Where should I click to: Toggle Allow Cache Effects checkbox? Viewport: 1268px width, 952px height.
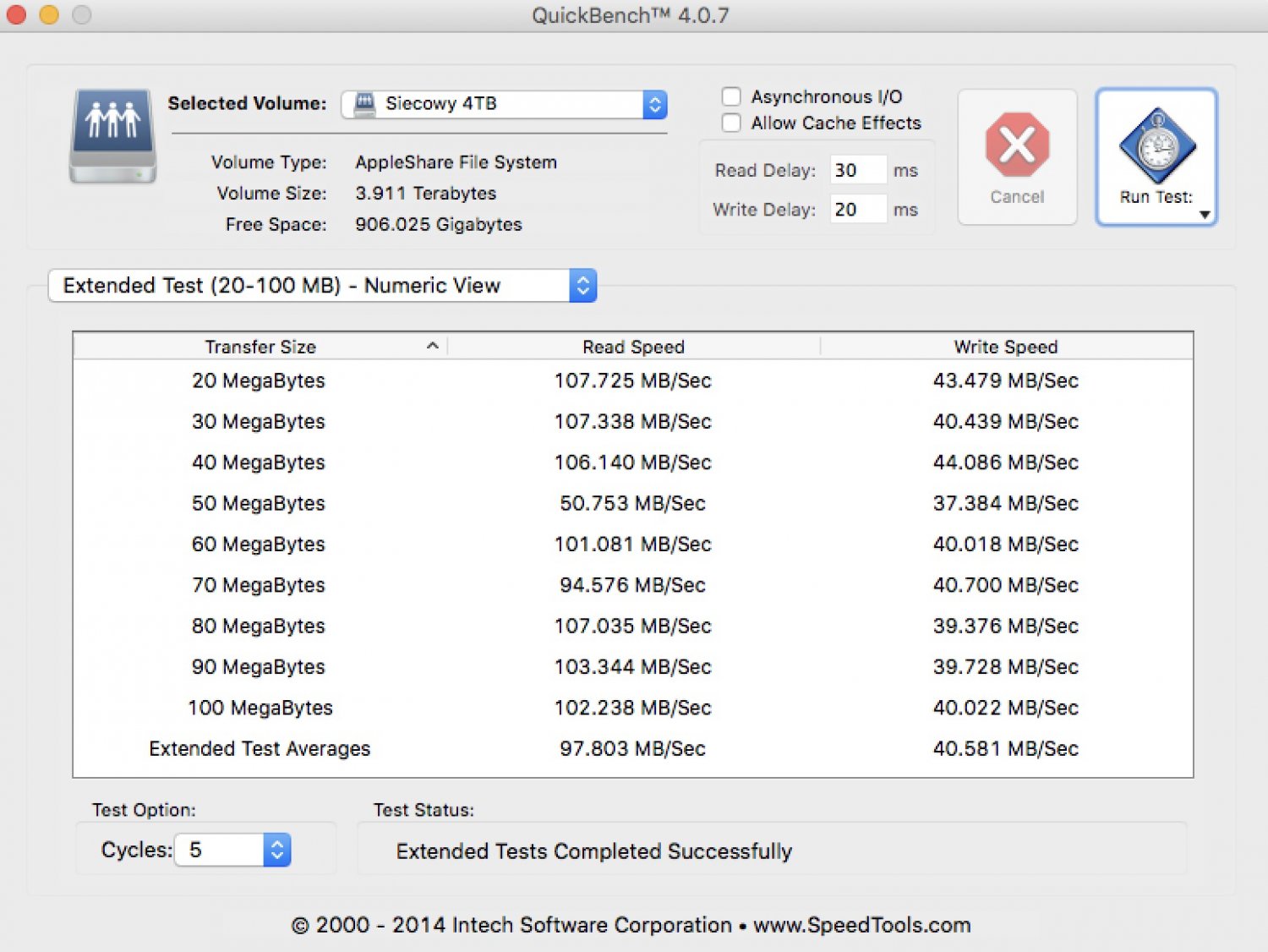pyautogui.click(x=731, y=123)
